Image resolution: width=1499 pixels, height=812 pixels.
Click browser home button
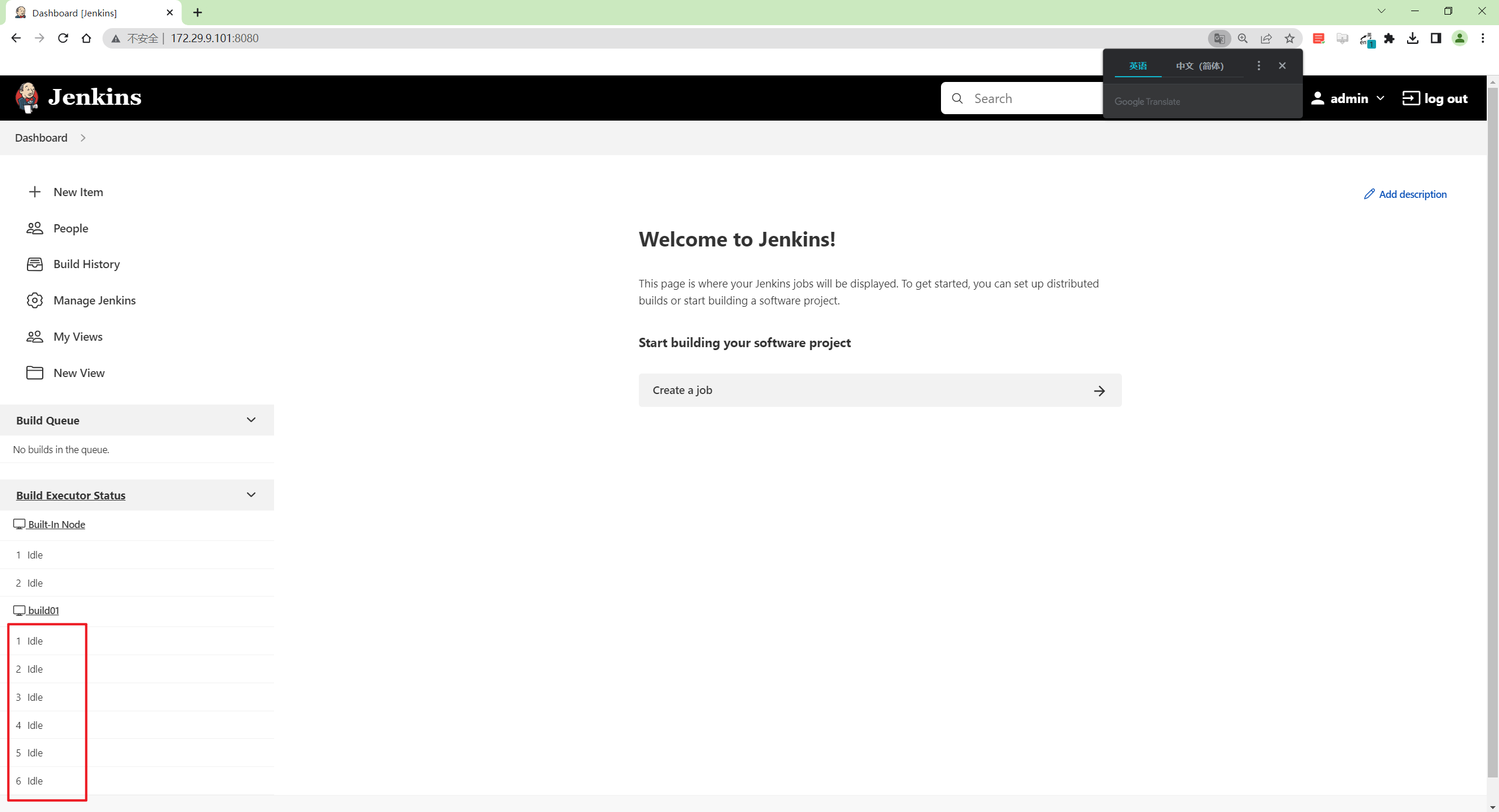[86, 38]
